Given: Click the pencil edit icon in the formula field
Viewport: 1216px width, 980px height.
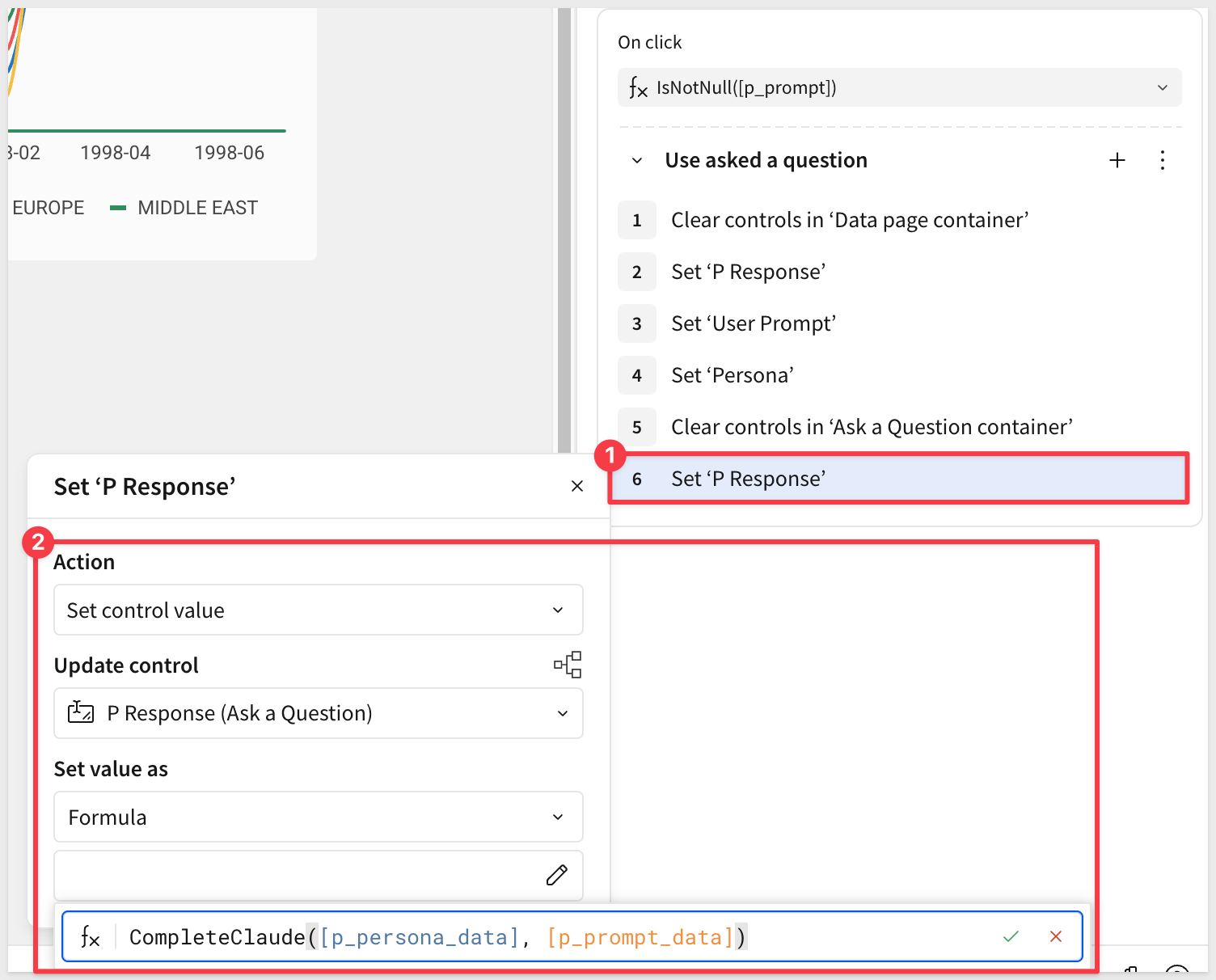Looking at the screenshot, I should coord(556,875).
